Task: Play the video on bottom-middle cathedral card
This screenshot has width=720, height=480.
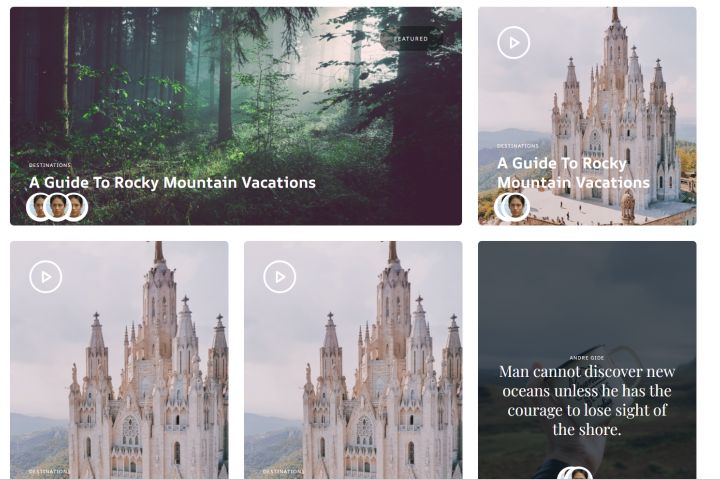Action: coord(280,277)
